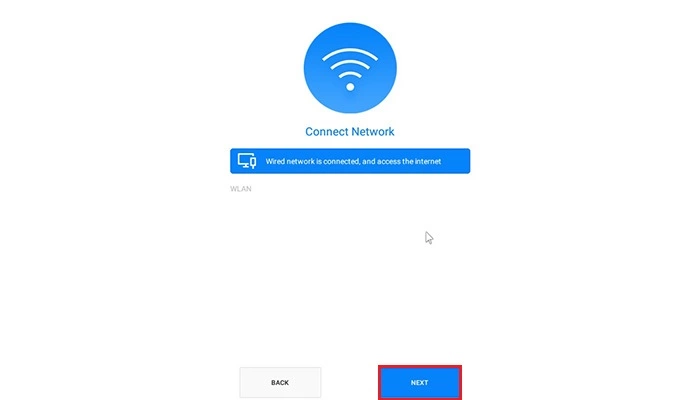
Task: Click the WLAN section label
Action: coord(241,189)
